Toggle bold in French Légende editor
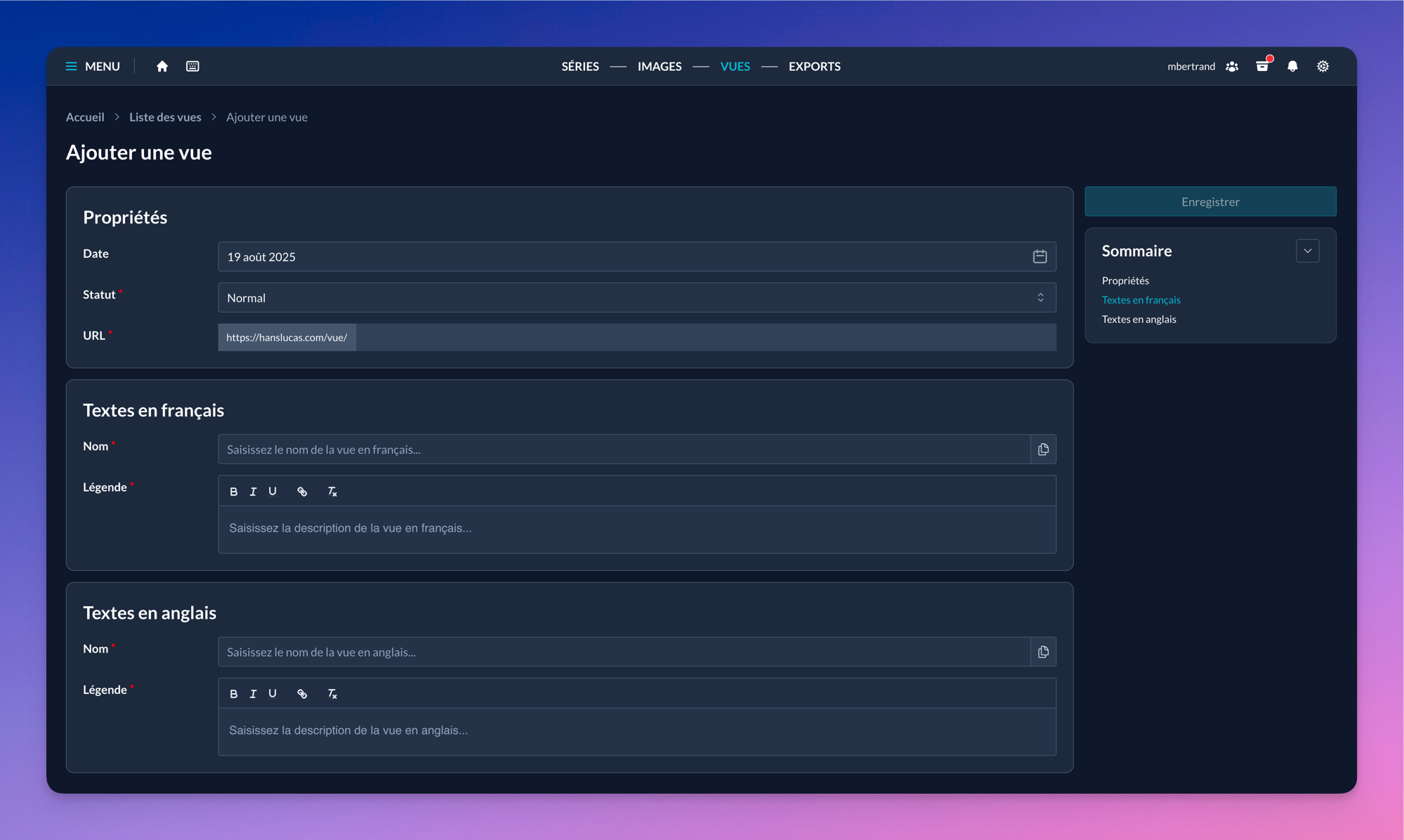This screenshot has width=1404, height=840. pyautogui.click(x=234, y=492)
